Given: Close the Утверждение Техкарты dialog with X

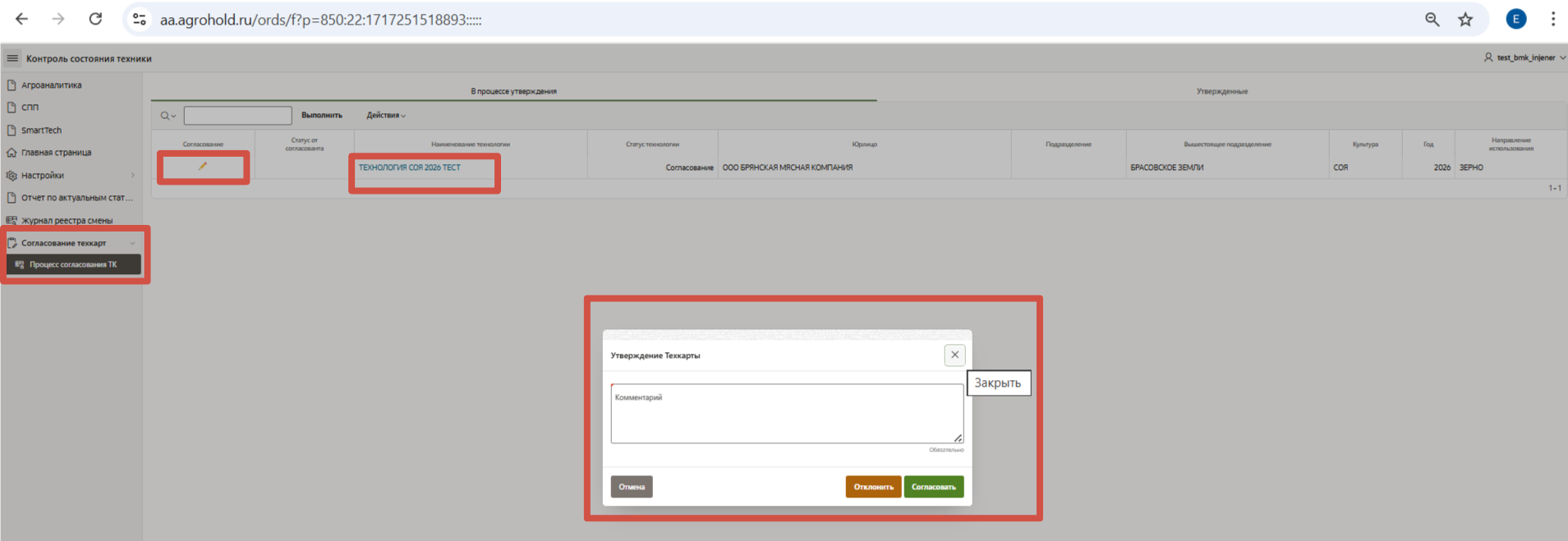Looking at the screenshot, I should pos(954,355).
